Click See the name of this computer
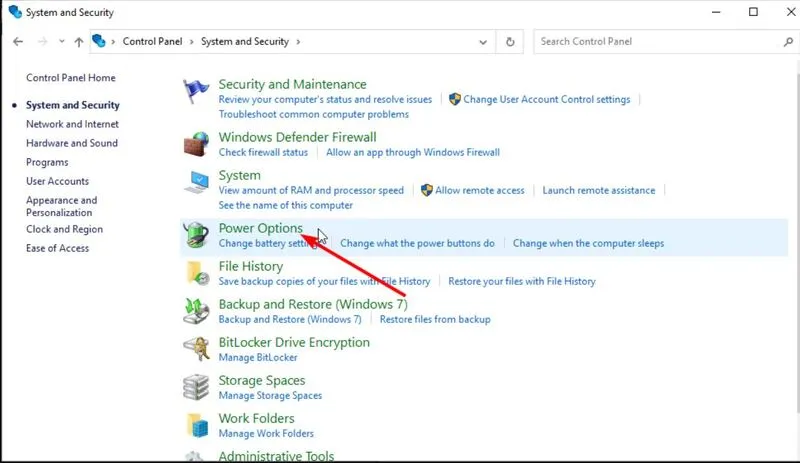800x463 pixels. (286, 205)
